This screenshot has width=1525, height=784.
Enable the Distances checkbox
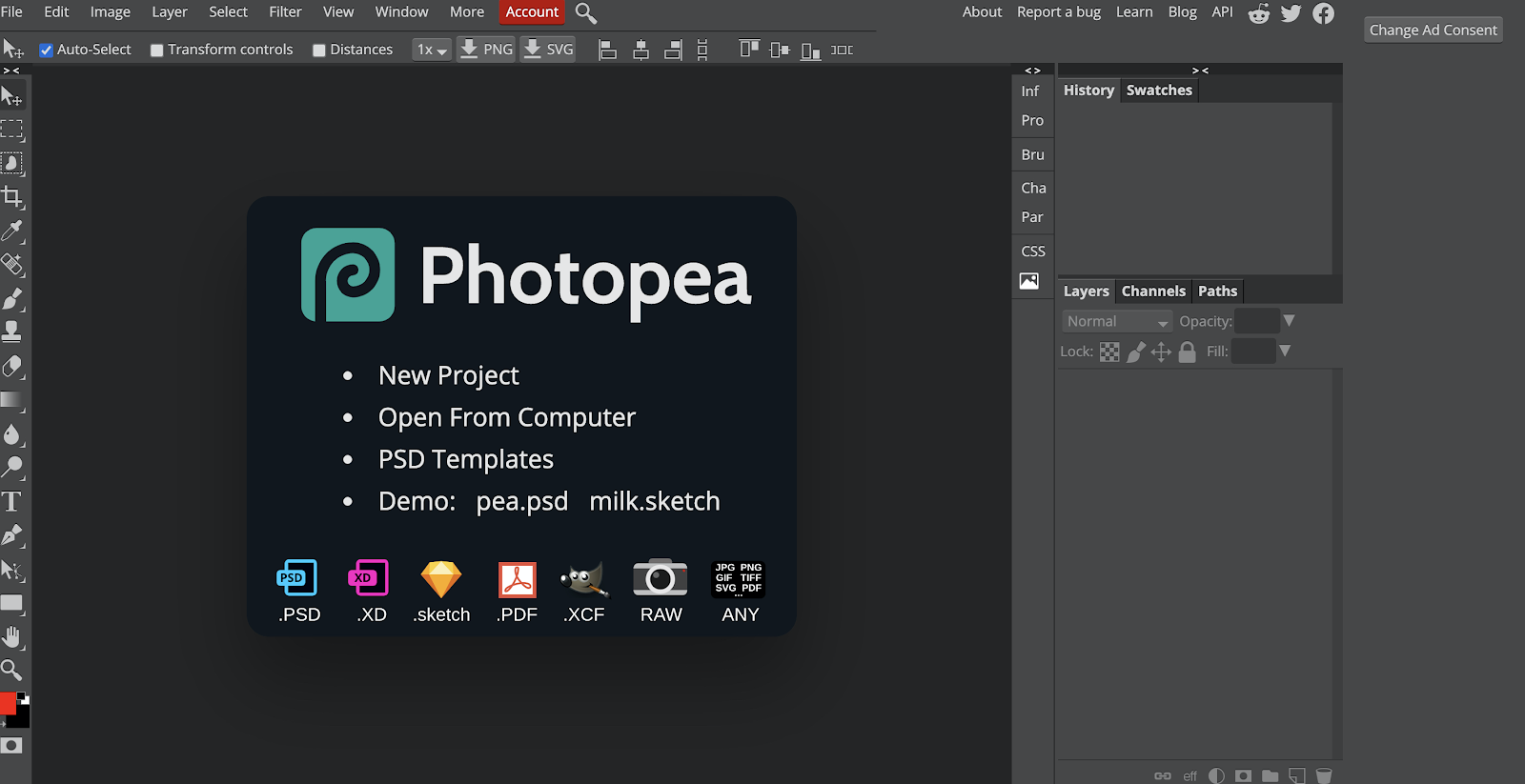point(319,50)
